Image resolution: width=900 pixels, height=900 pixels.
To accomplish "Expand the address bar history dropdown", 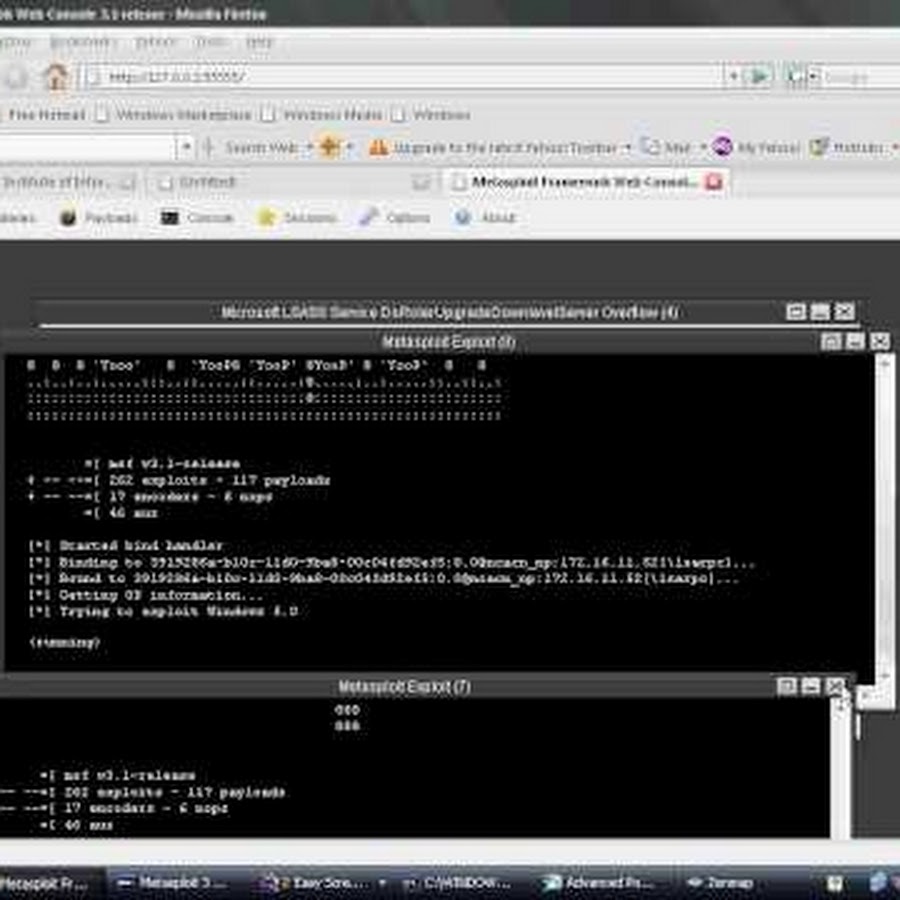I will click(x=733, y=76).
